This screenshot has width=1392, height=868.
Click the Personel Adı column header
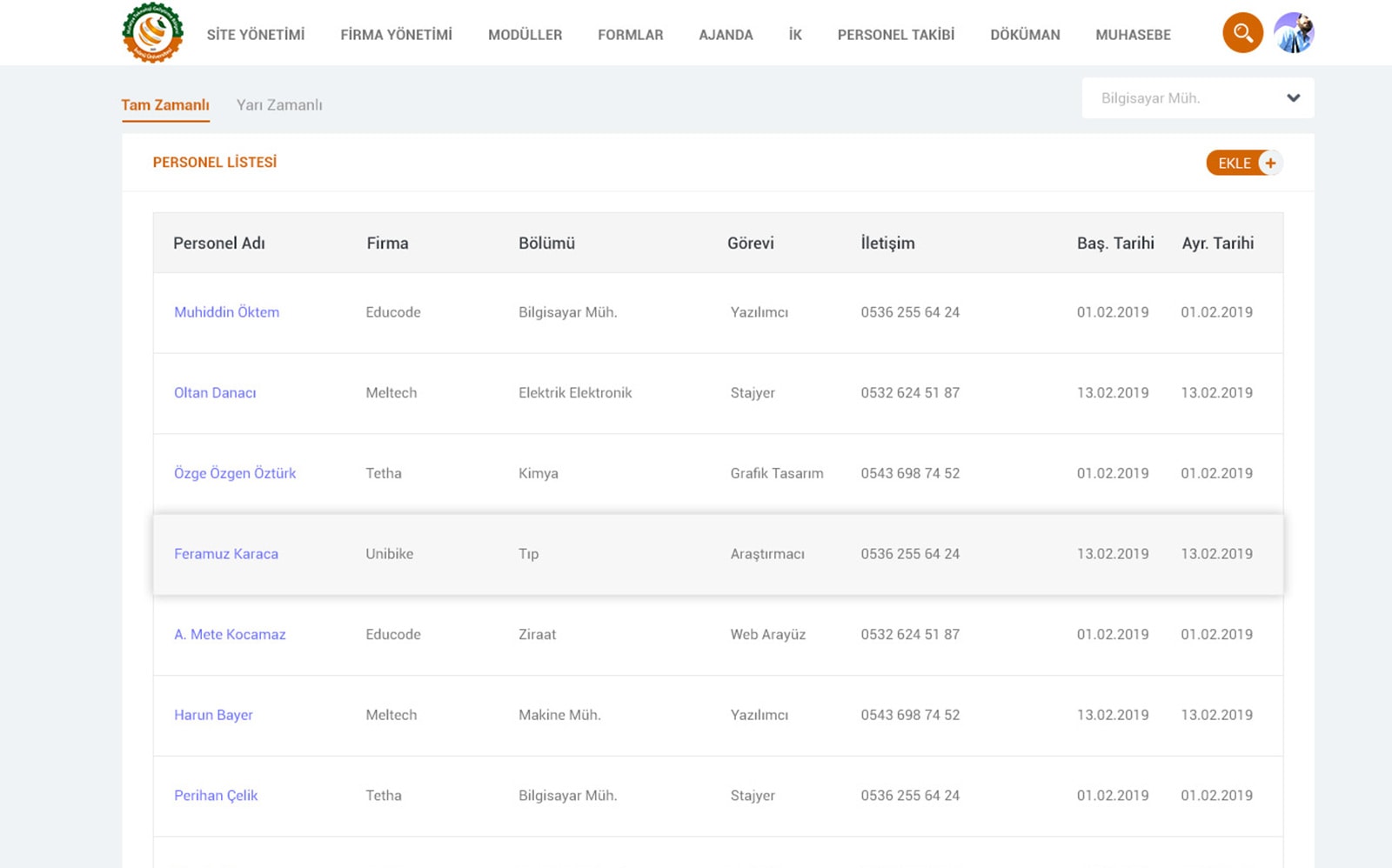click(219, 244)
